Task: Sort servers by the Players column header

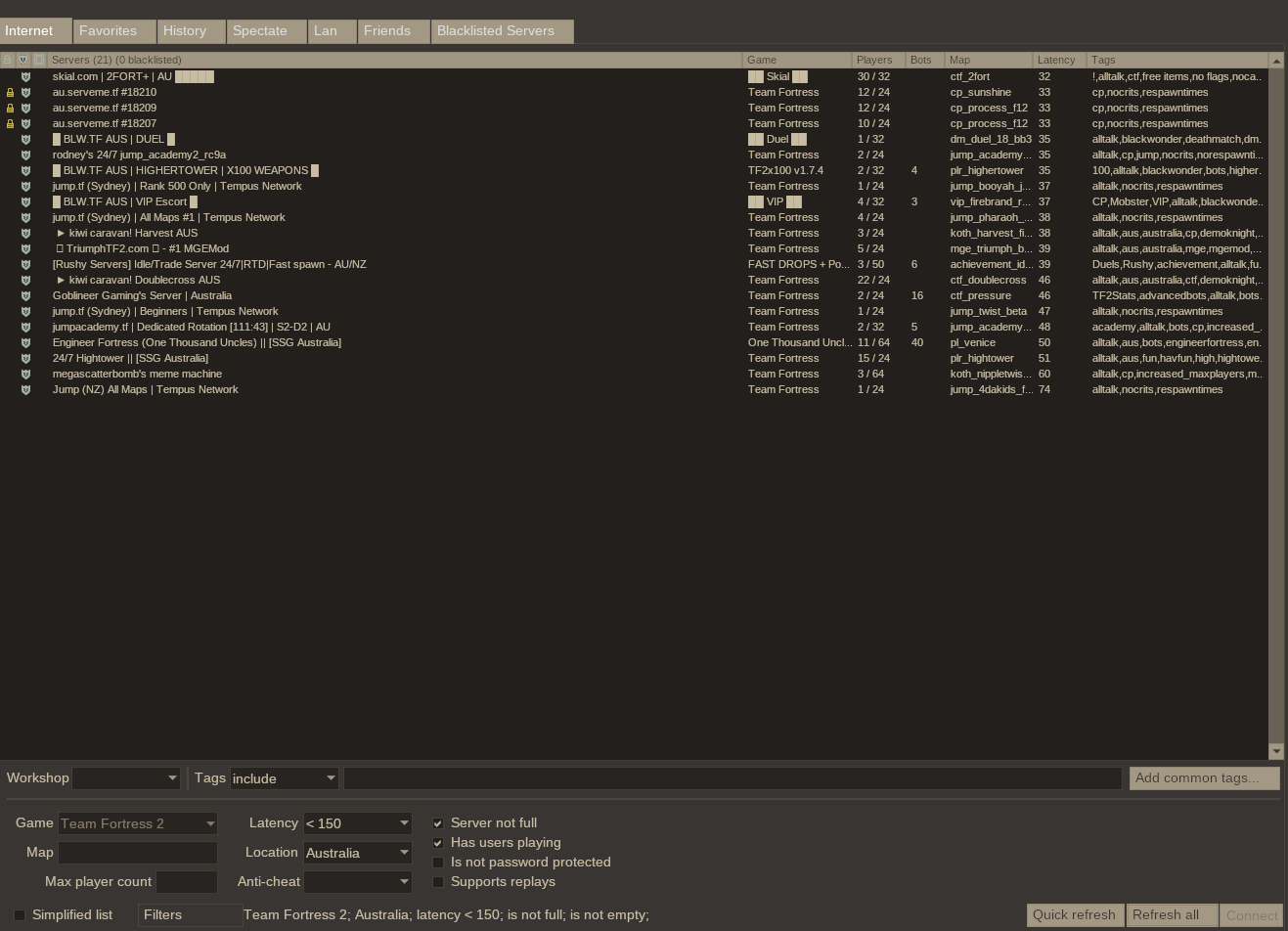Action: click(x=878, y=60)
